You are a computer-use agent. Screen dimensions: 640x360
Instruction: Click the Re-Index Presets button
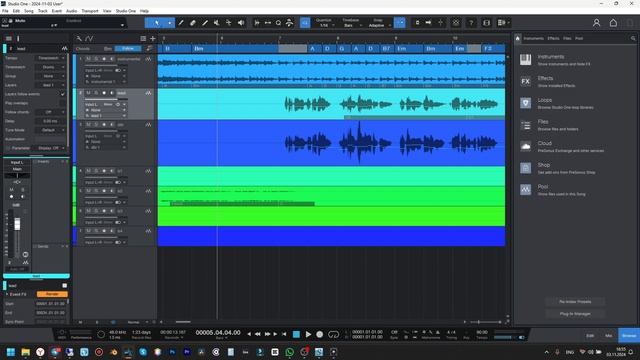click(x=575, y=302)
